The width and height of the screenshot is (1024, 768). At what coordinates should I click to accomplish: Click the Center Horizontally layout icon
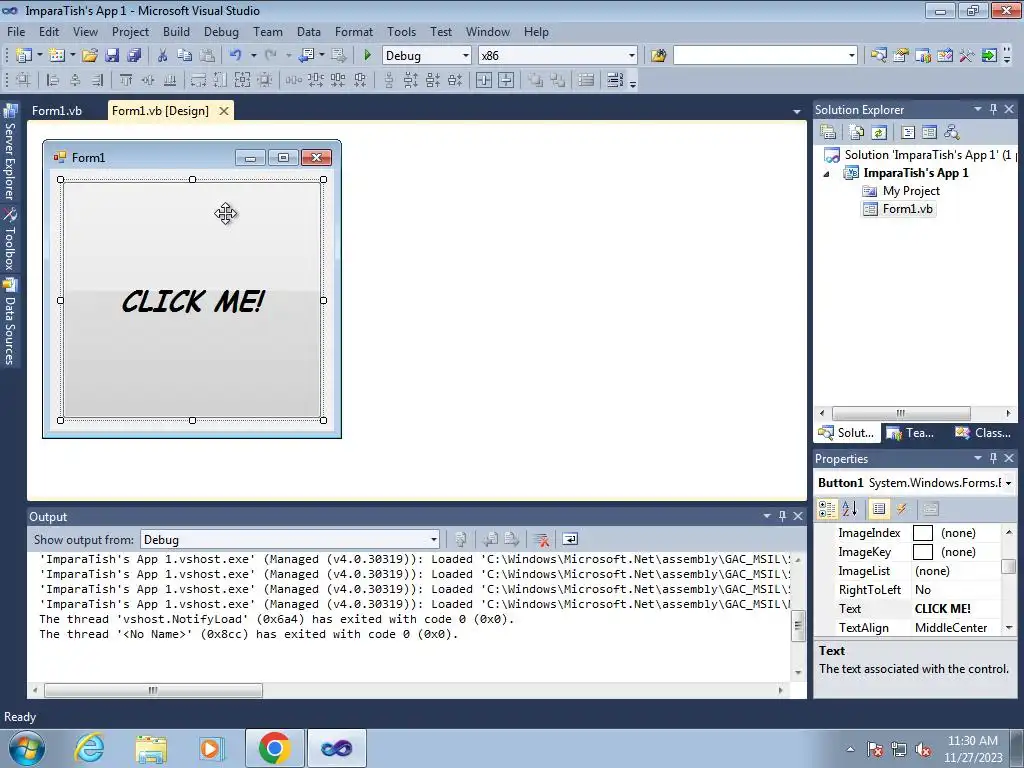[483, 80]
